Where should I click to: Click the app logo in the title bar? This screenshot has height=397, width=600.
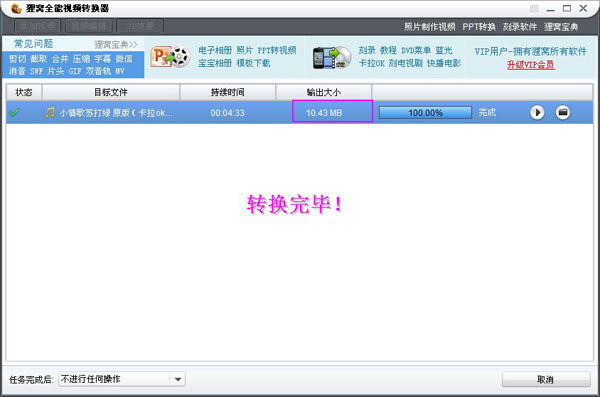point(15,8)
